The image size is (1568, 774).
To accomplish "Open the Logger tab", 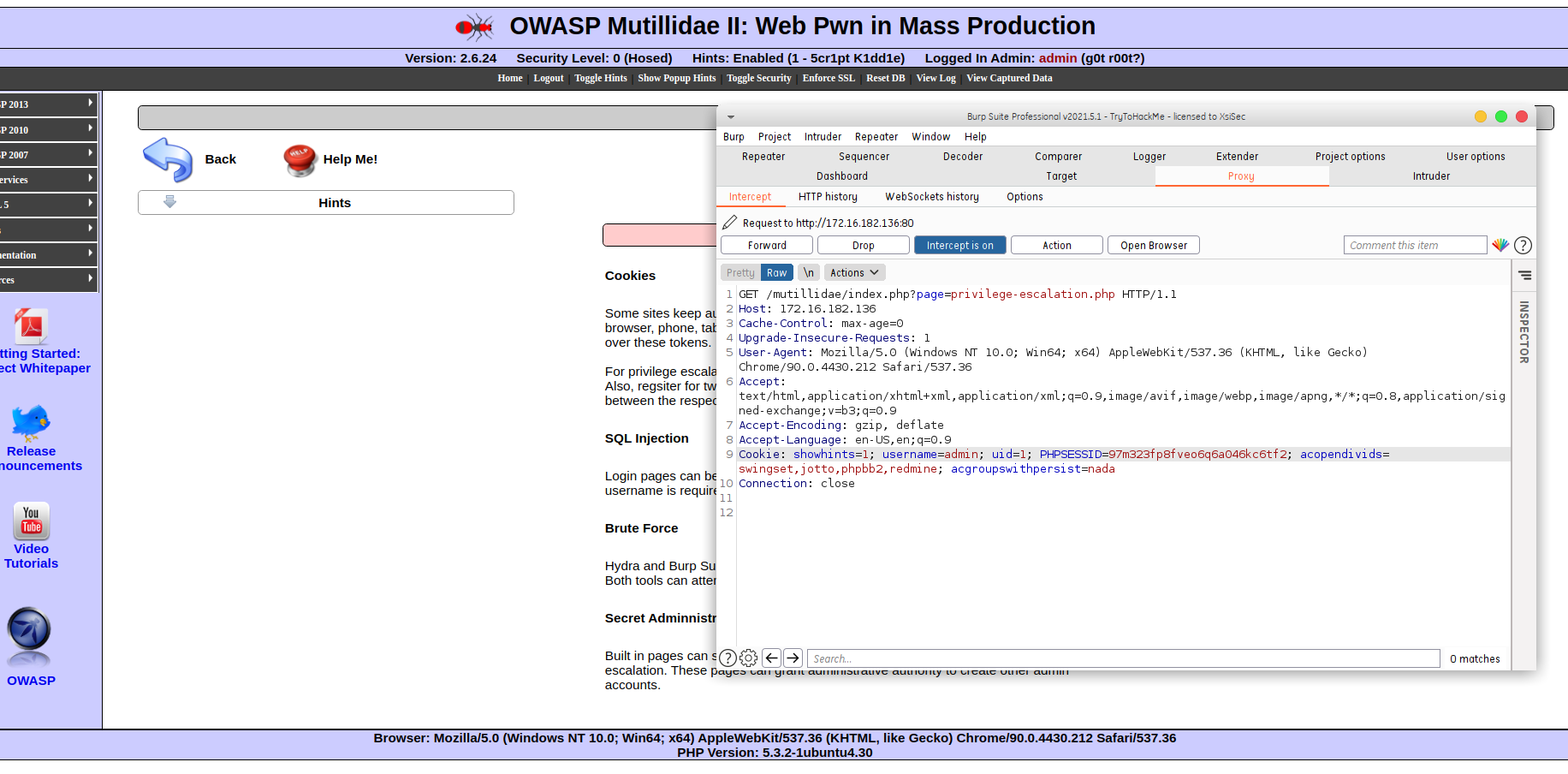I will tap(1149, 157).
